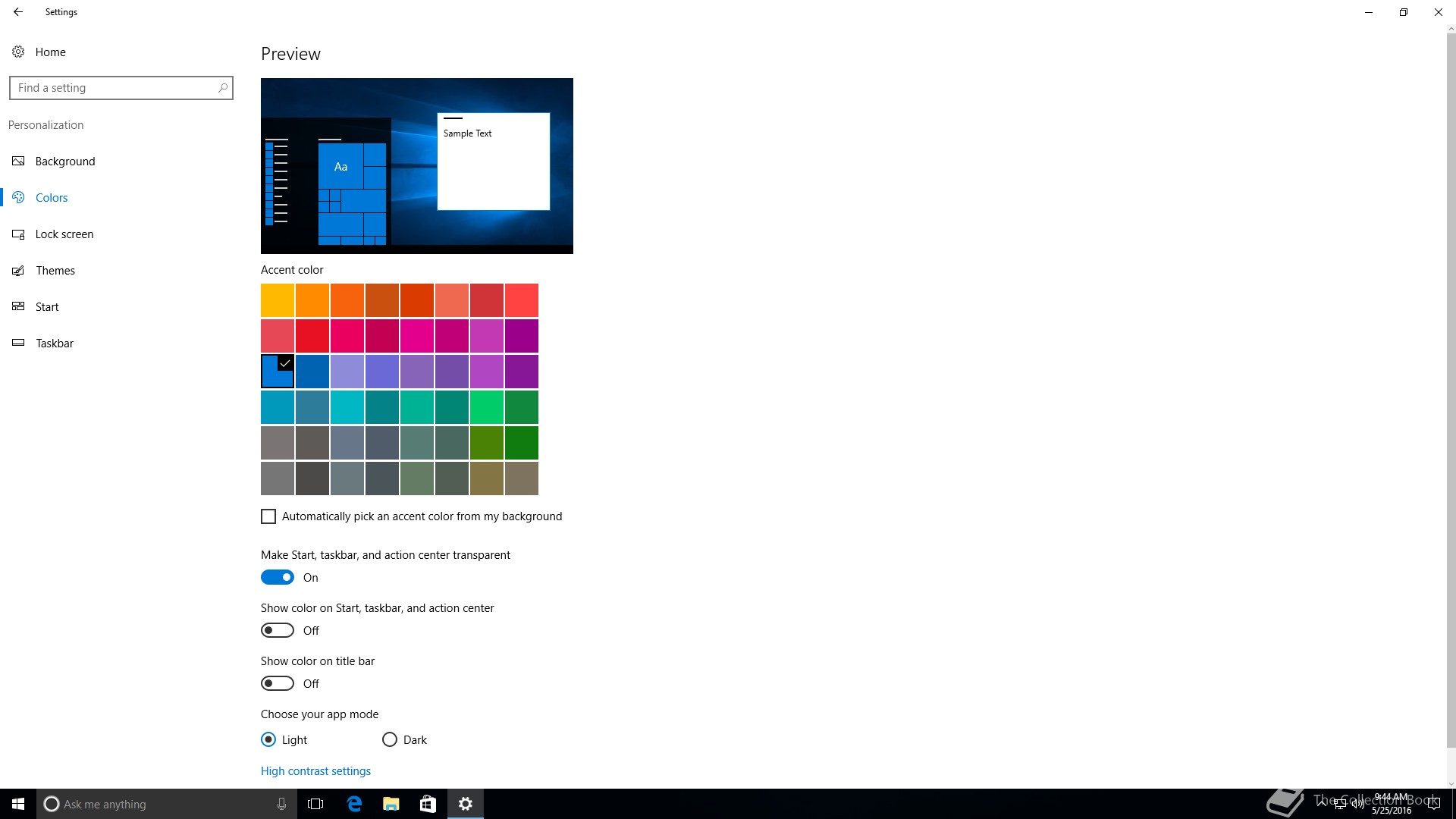This screenshot has width=1456, height=819.
Task: Open Home via the gear icon
Action: click(x=18, y=52)
